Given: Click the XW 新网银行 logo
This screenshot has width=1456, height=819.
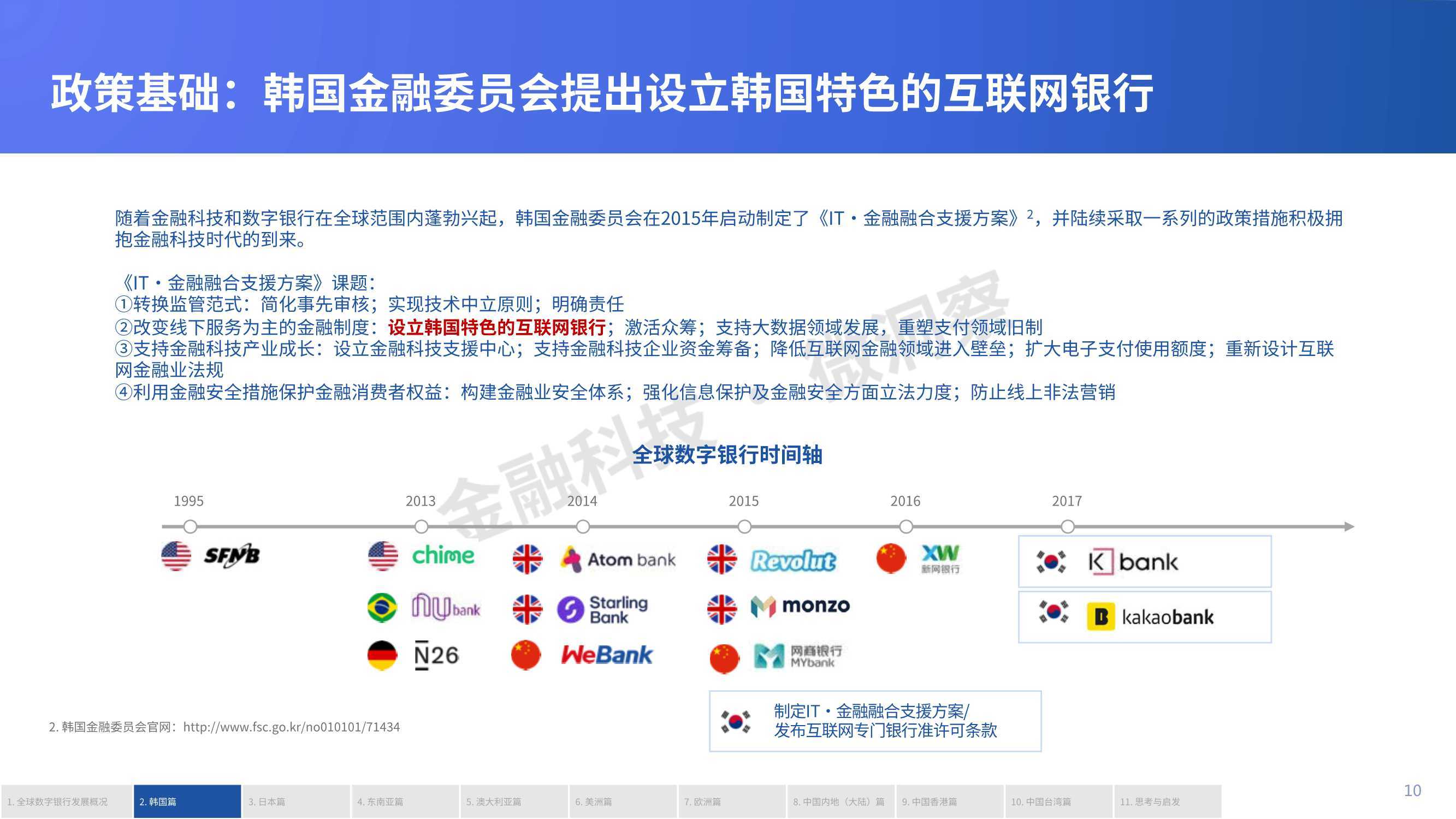Looking at the screenshot, I should (x=940, y=559).
